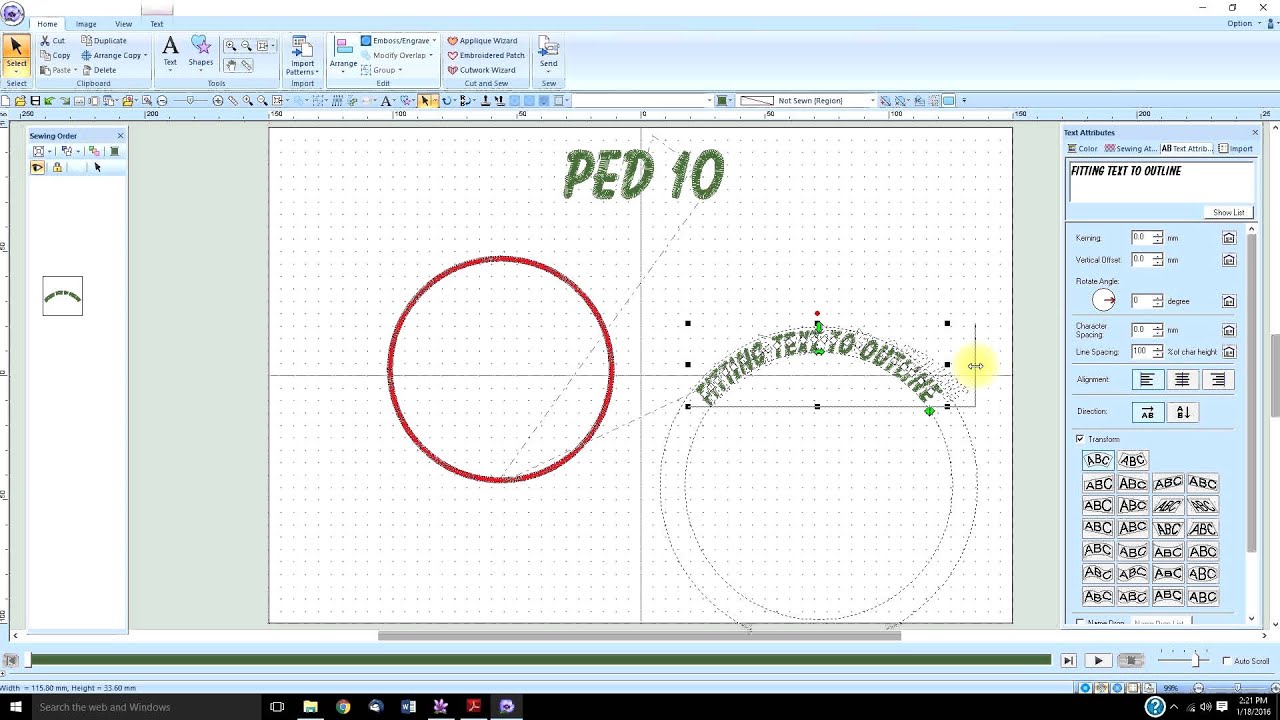Click Delete in the Clipboard group
The image size is (1280, 720).
point(99,70)
